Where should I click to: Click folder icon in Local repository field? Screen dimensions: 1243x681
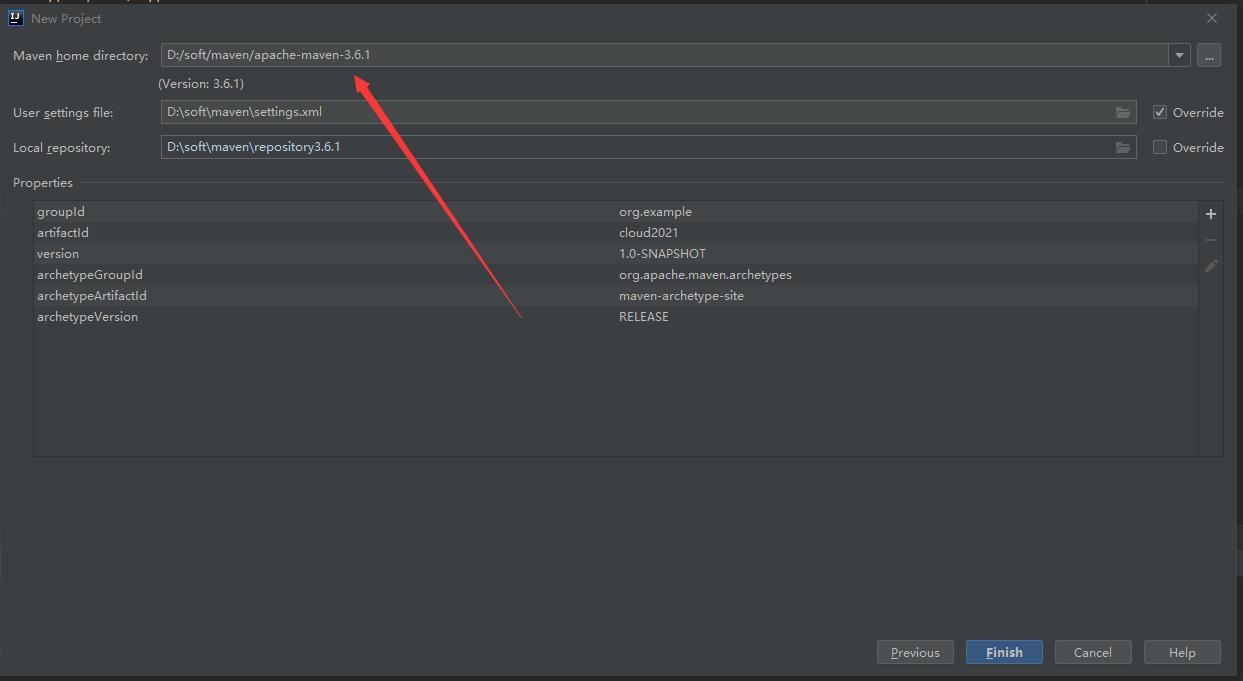tap(1123, 147)
